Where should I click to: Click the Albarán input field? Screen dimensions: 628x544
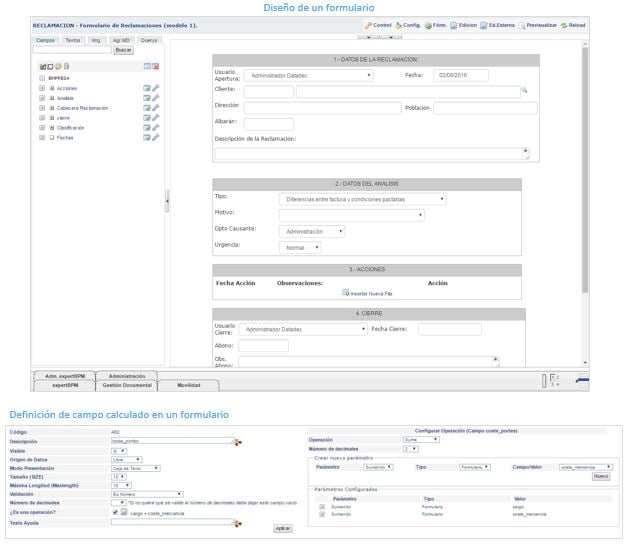[269, 124]
